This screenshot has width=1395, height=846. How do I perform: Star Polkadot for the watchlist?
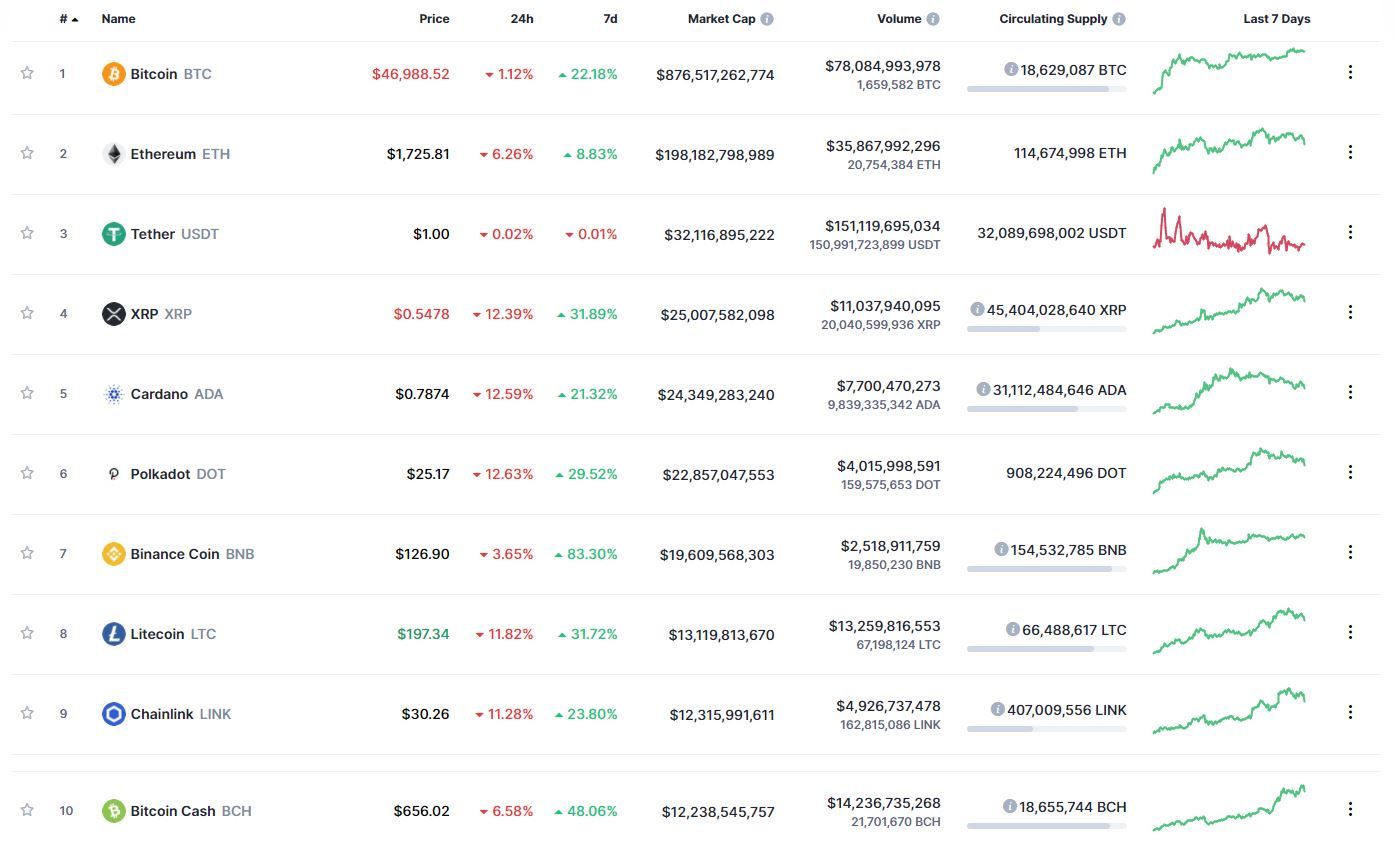pyautogui.click(x=27, y=473)
